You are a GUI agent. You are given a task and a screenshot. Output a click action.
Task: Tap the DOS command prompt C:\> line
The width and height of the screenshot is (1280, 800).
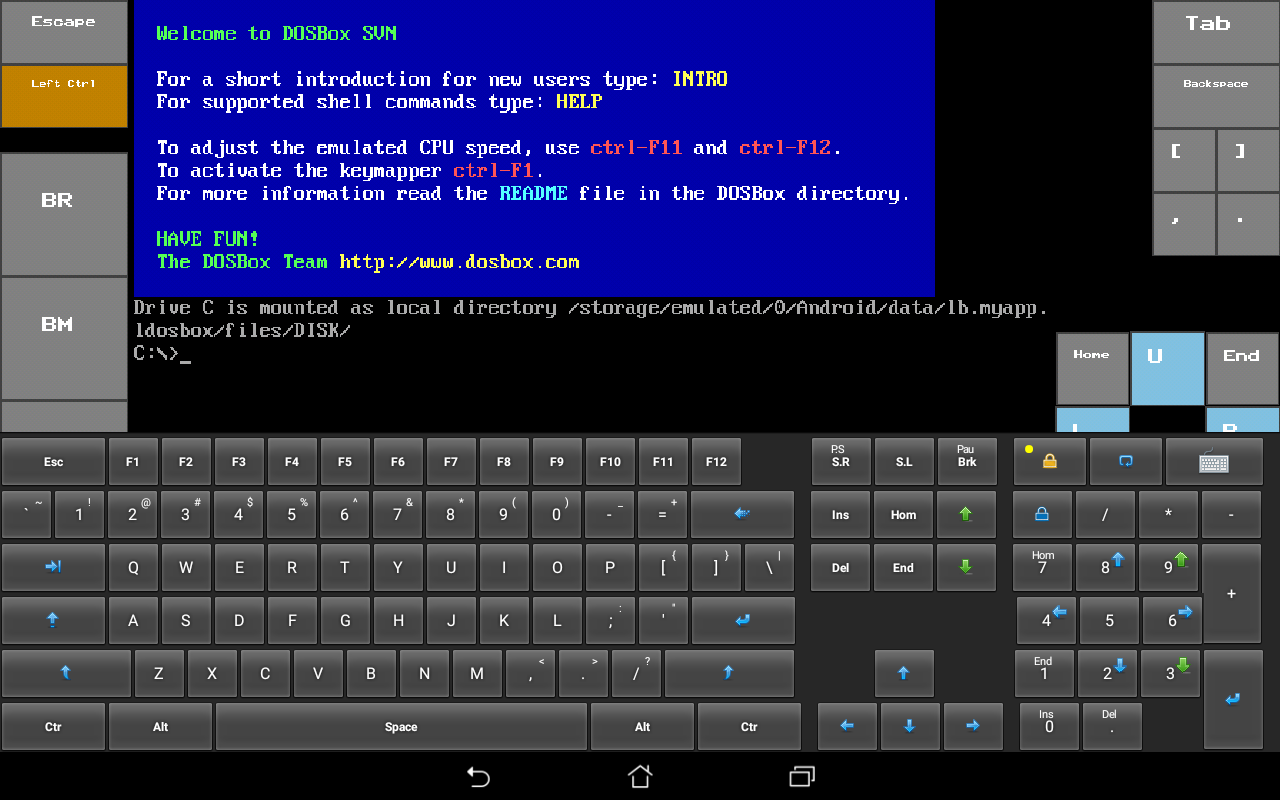(162, 353)
